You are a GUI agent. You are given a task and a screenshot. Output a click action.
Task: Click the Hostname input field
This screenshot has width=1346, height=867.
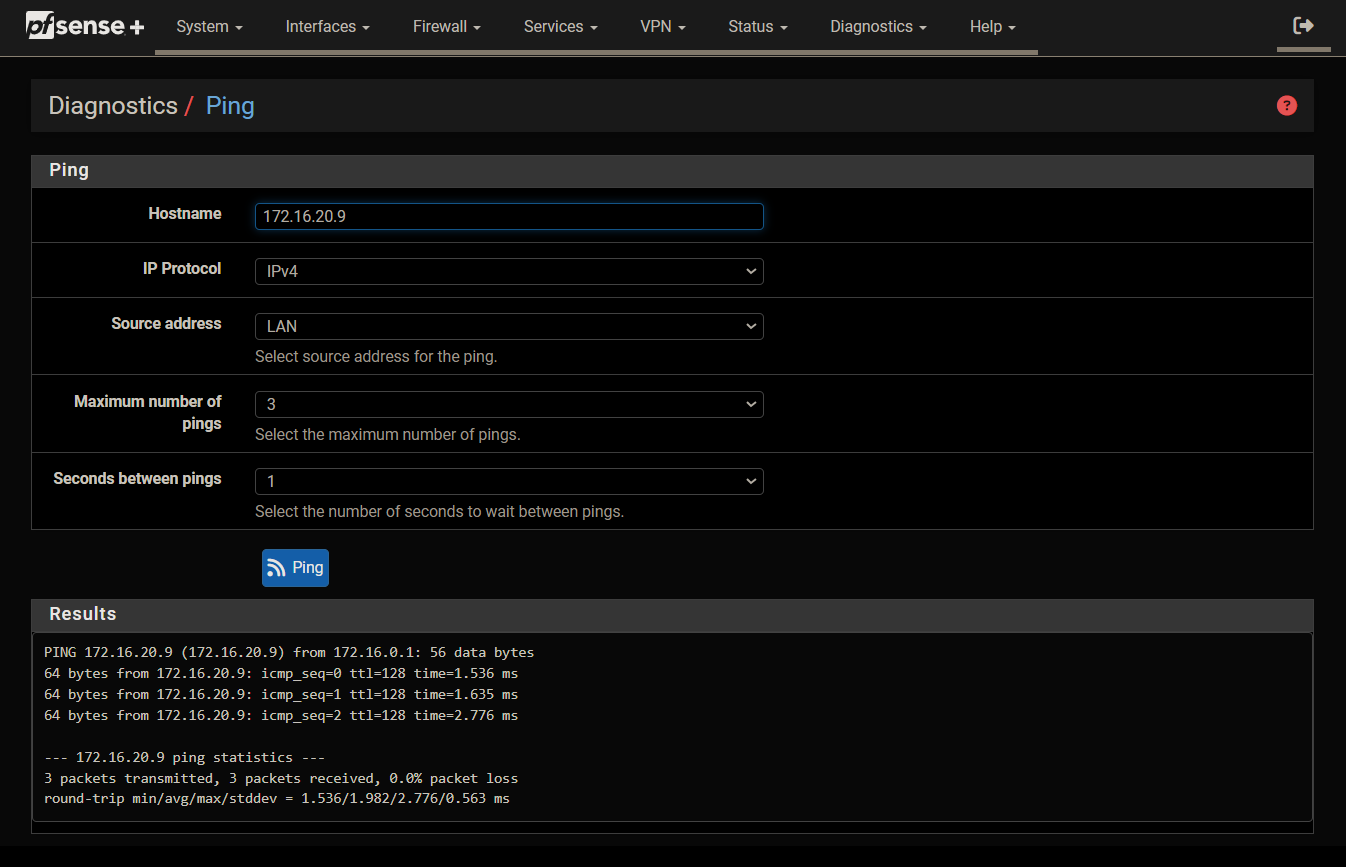pos(509,216)
